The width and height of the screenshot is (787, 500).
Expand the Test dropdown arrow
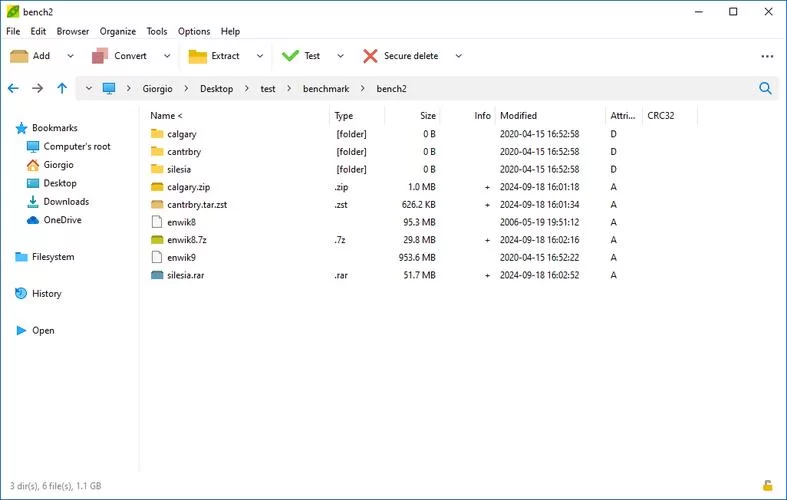340,56
